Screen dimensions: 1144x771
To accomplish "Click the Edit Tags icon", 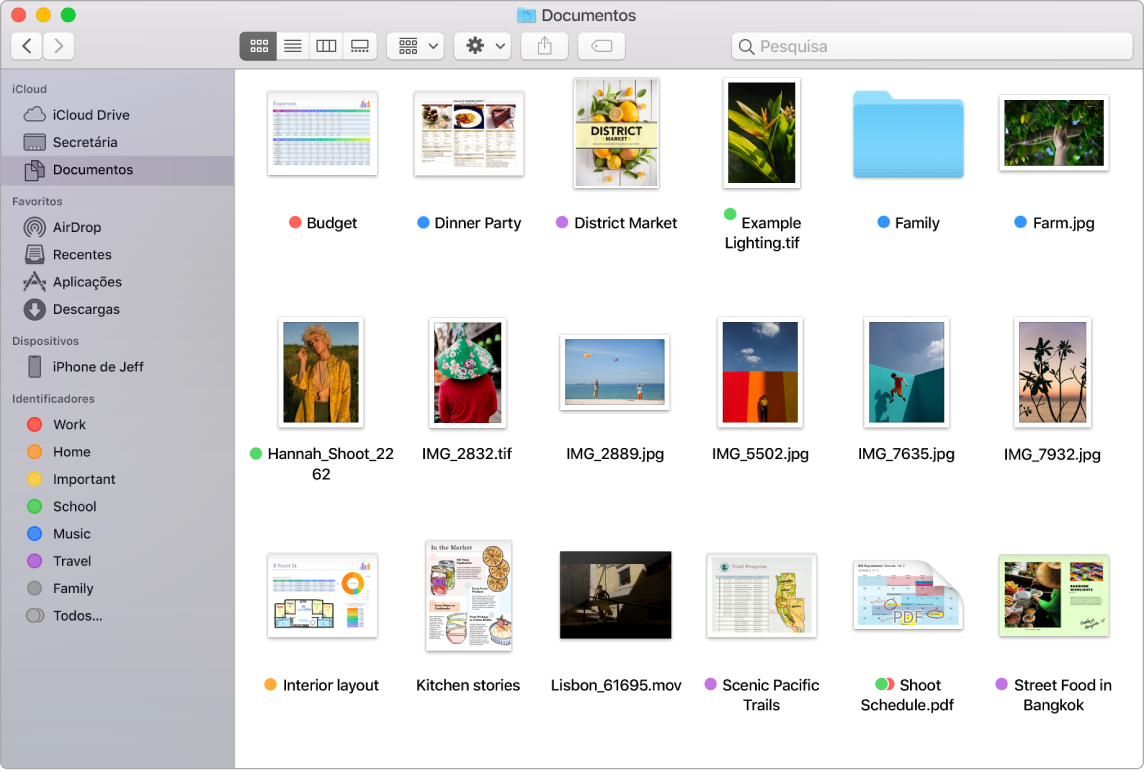I will click(601, 45).
